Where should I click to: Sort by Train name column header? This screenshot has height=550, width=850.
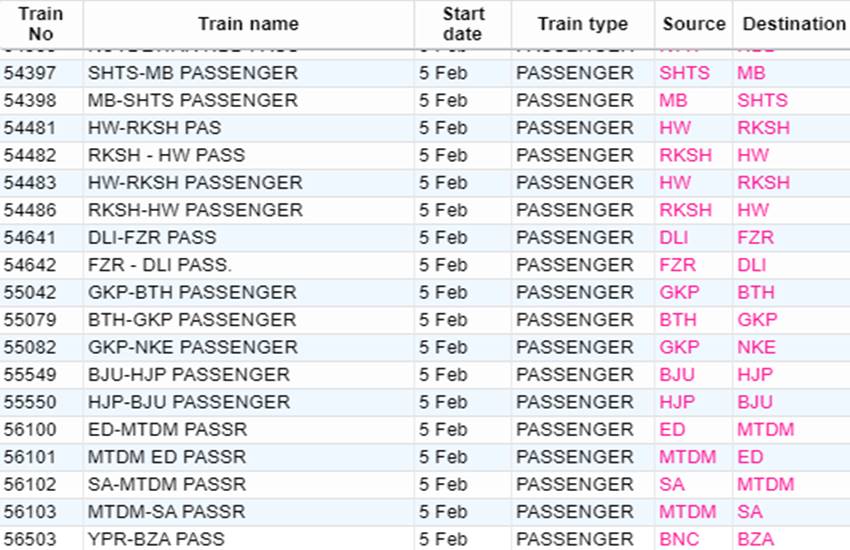248,24
